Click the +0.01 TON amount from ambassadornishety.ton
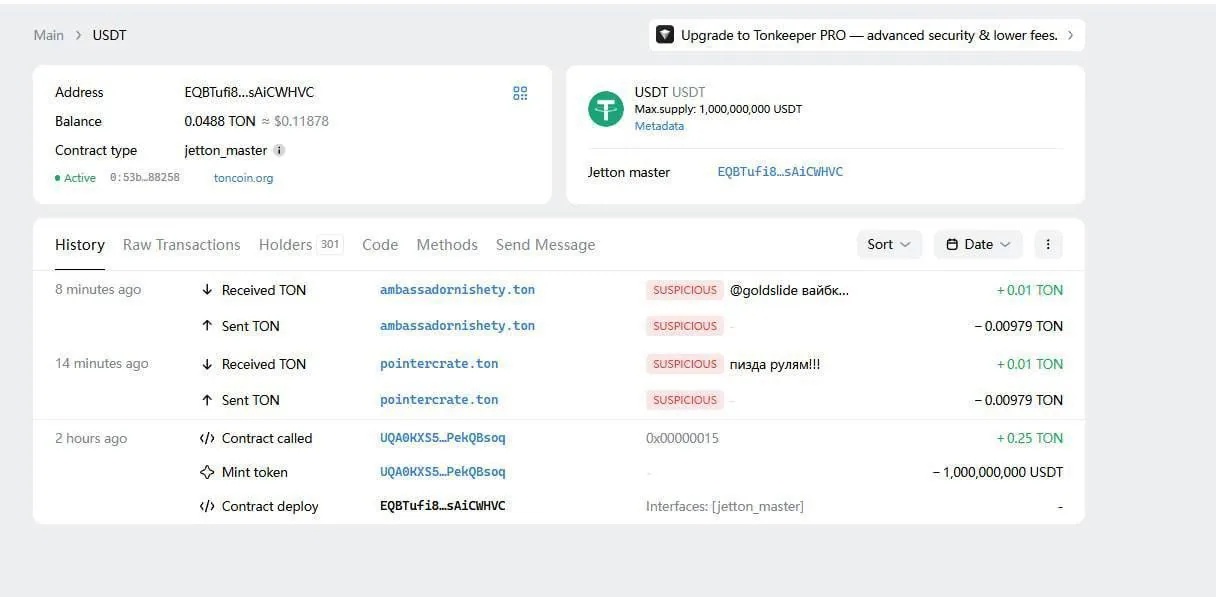The image size is (1216, 597). click(1030, 290)
